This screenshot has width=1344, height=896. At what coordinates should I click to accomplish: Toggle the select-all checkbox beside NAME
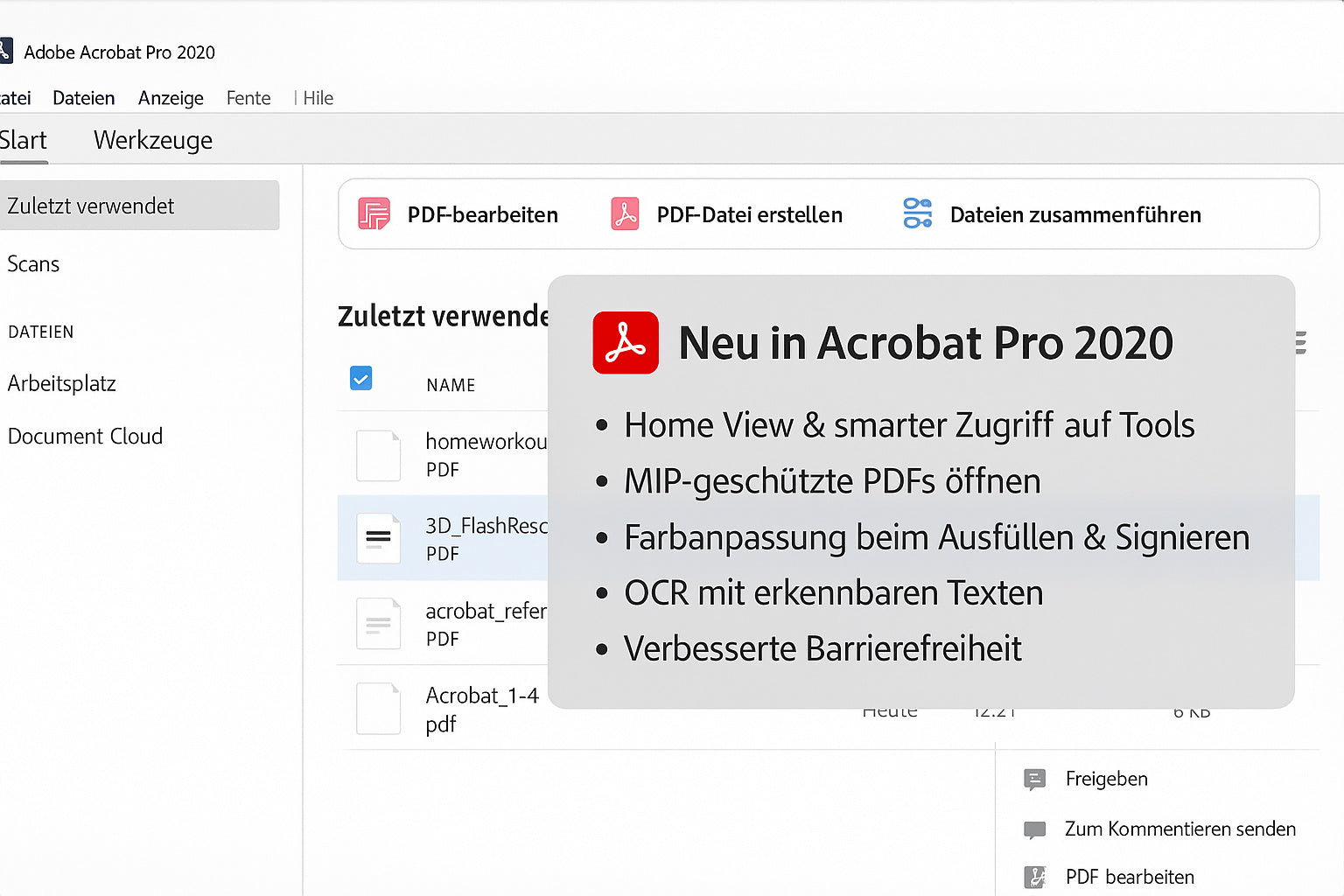tap(360, 378)
